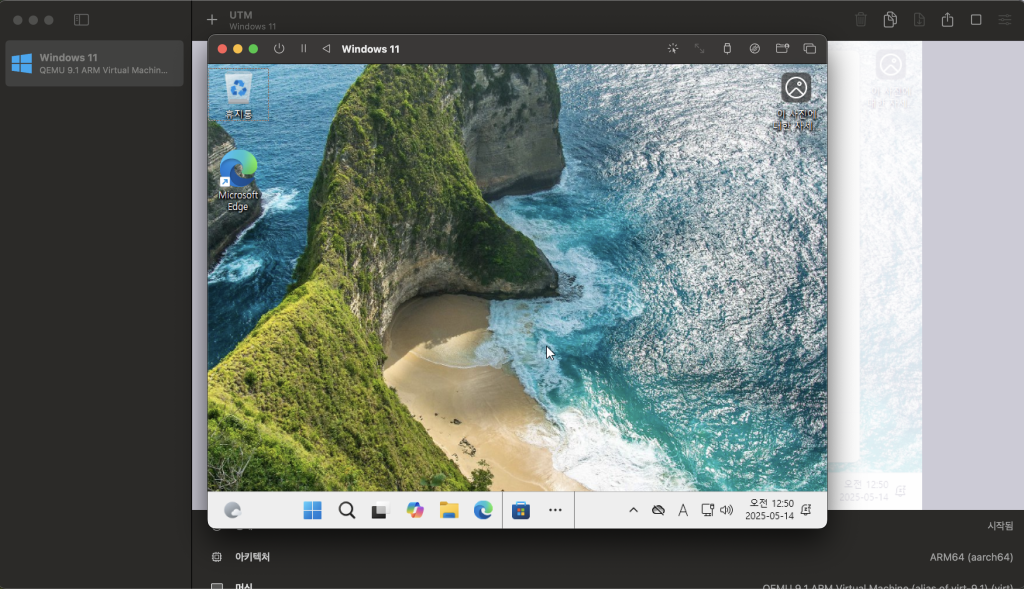Click the share icon in the UTM toolbar
The width and height of the screenshot is (1024, 589).
pyautogui.click(x=948, y=20)
